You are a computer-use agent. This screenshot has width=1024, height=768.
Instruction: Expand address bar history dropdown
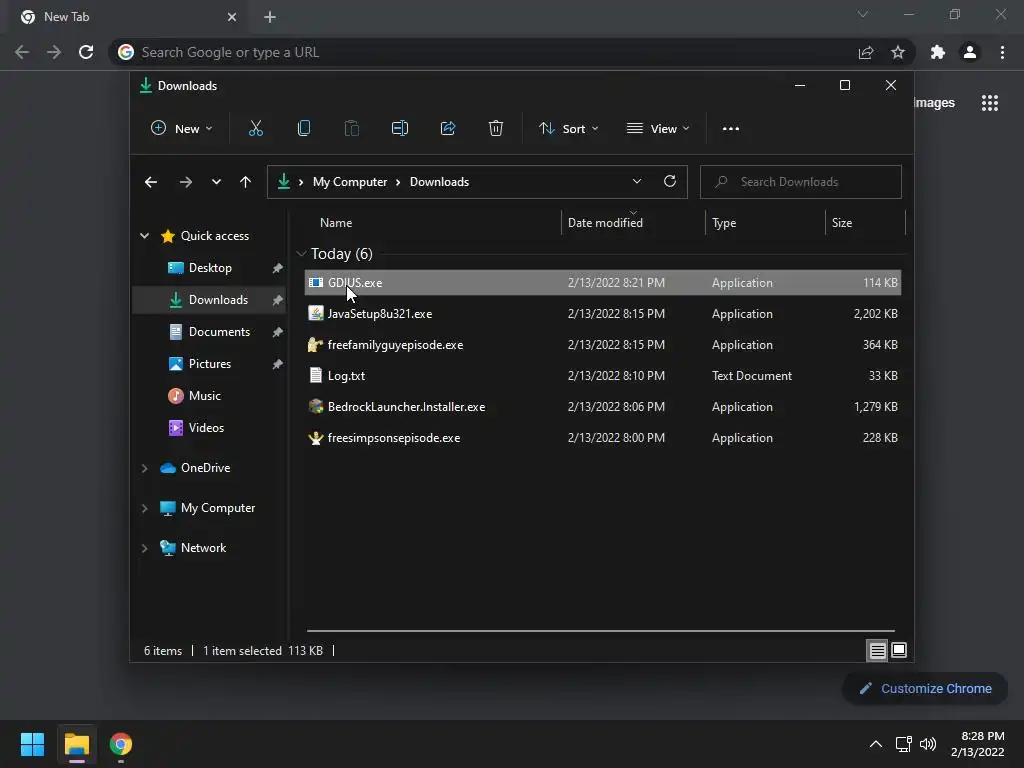tap(637, 182)
